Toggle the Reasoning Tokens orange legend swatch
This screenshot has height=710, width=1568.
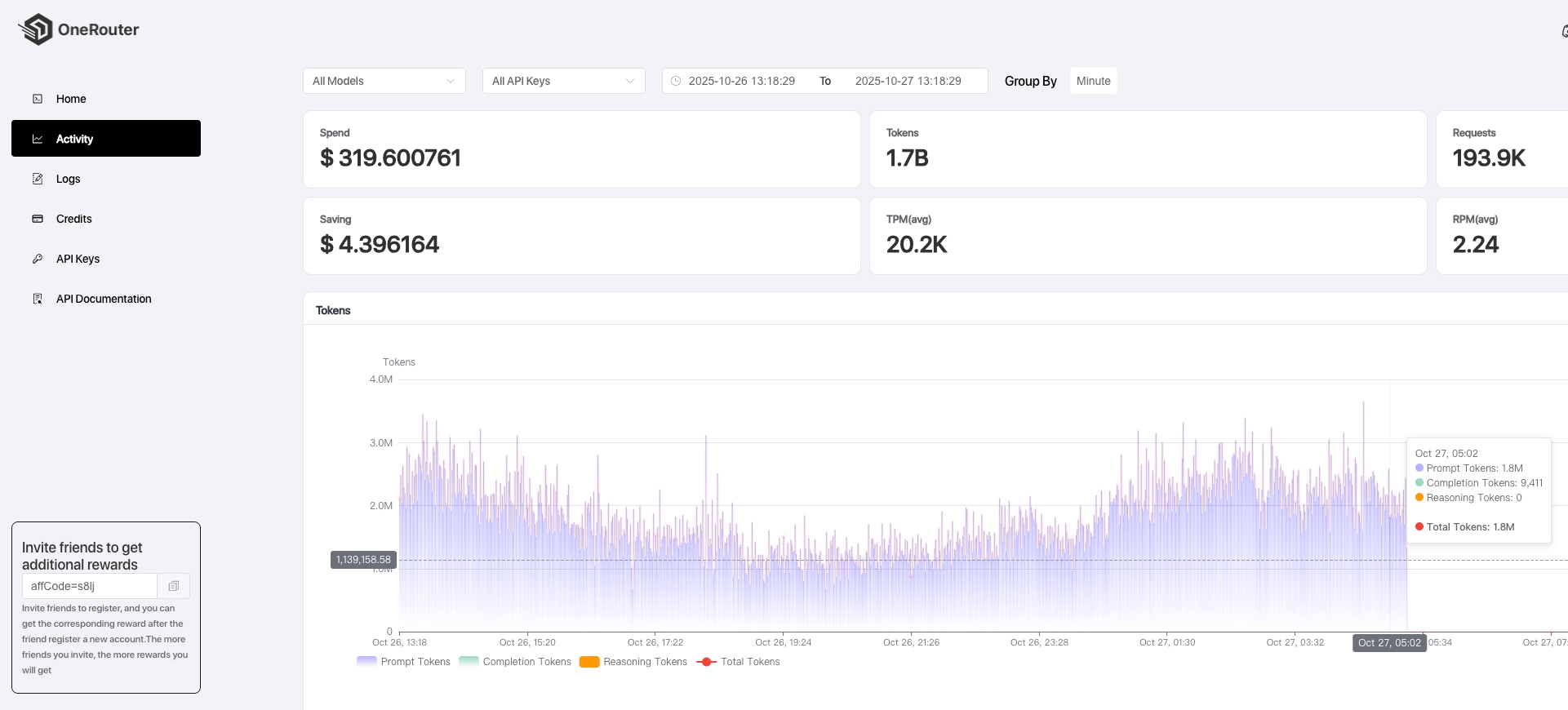coord(589,662)
